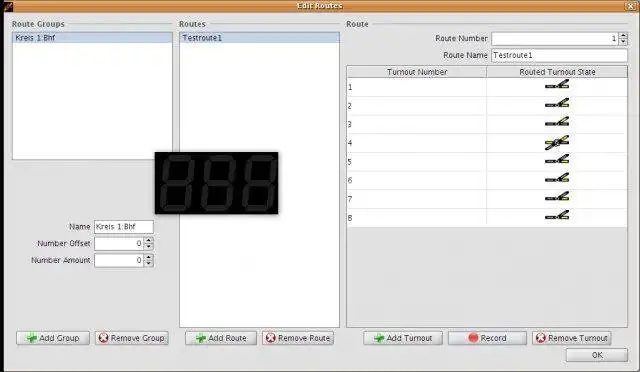Click the Remove Group button

tap(132, 338)
